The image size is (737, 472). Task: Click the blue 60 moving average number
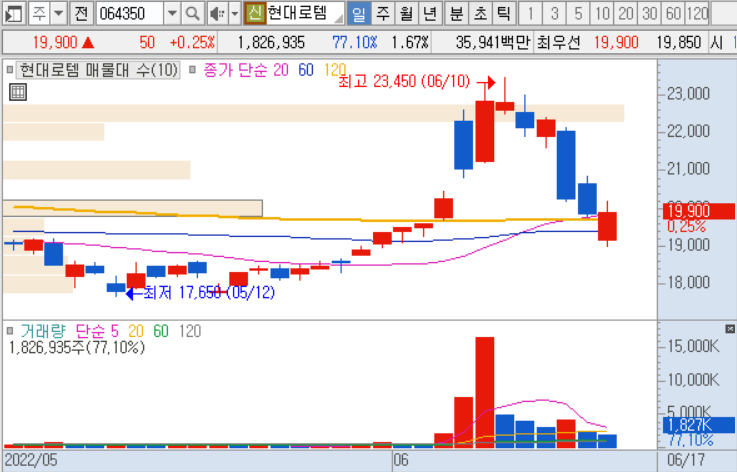[306, 70]
